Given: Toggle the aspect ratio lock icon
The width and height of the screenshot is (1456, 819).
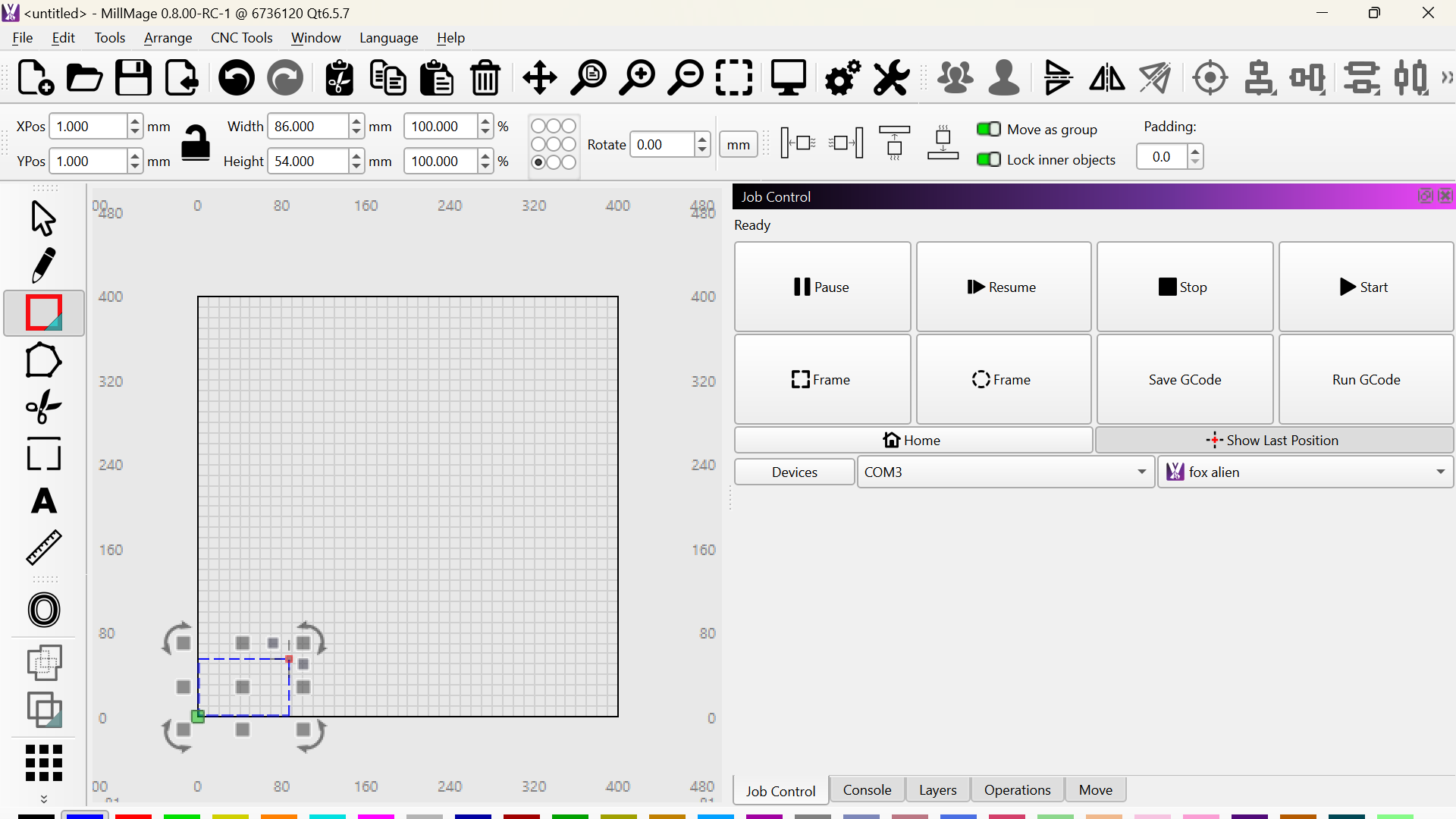Looking at the screenshot, I should (196, 143).
